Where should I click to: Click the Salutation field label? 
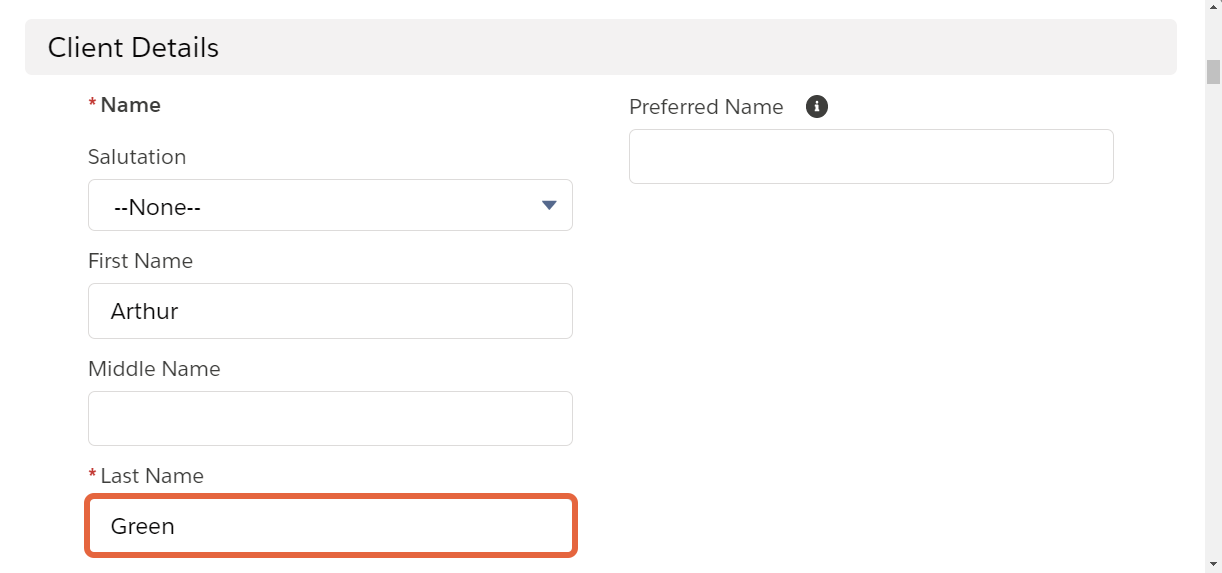point(137,157)
